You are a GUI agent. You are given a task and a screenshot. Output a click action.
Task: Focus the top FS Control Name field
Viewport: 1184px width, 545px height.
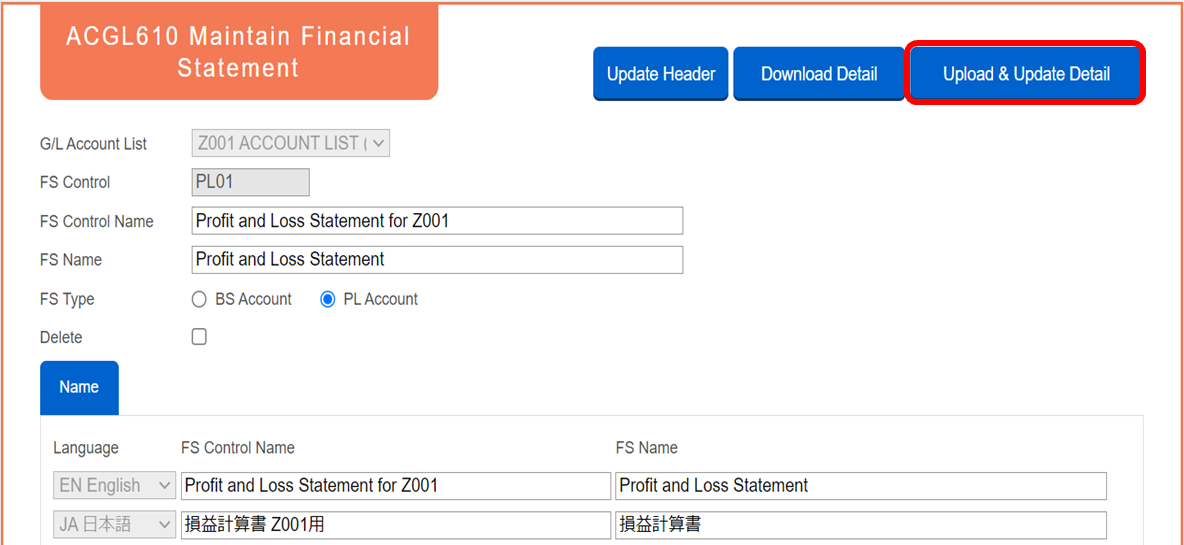[x=438, y=221]
